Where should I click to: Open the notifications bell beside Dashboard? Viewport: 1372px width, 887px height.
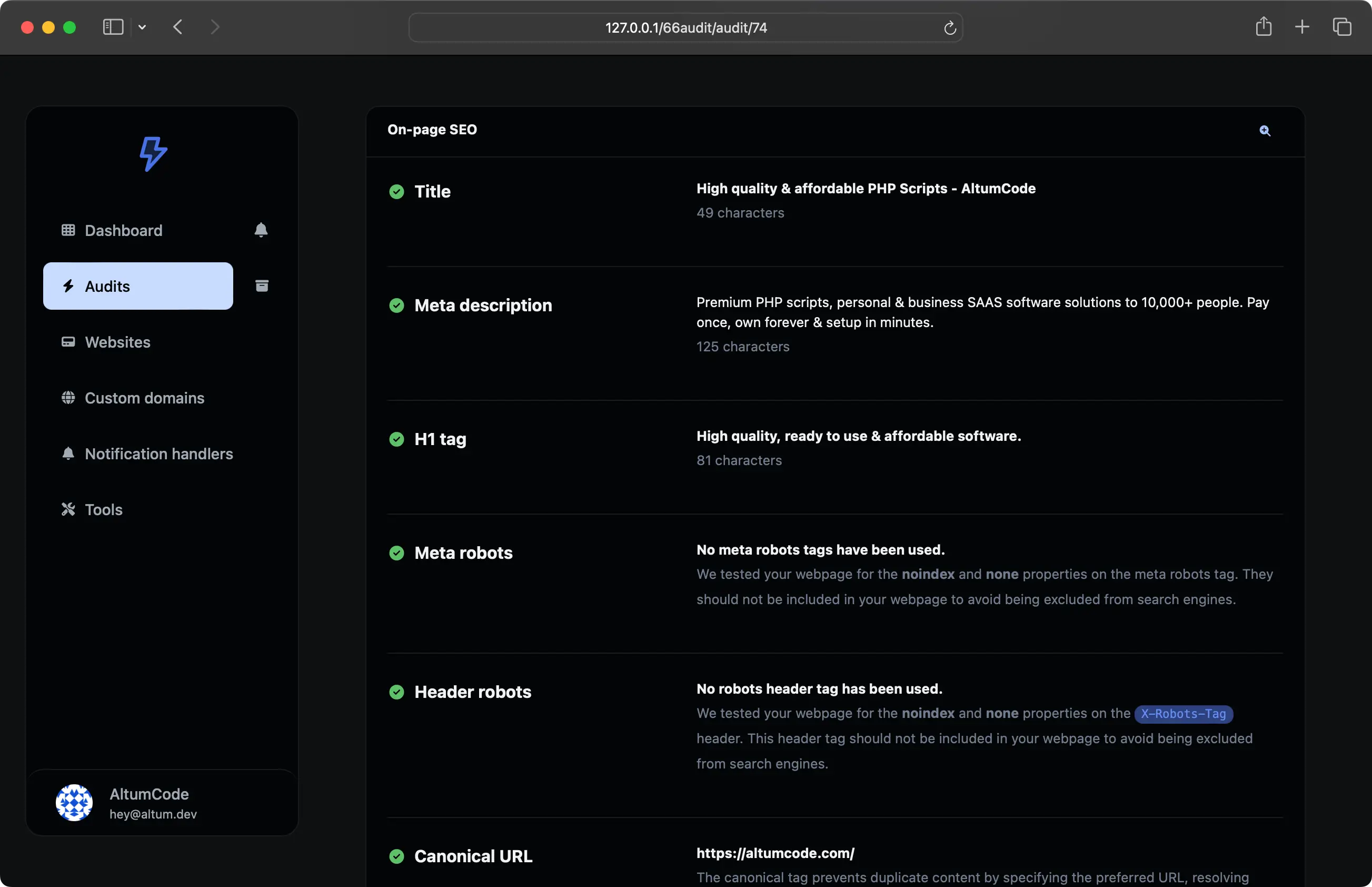(261, 230)
